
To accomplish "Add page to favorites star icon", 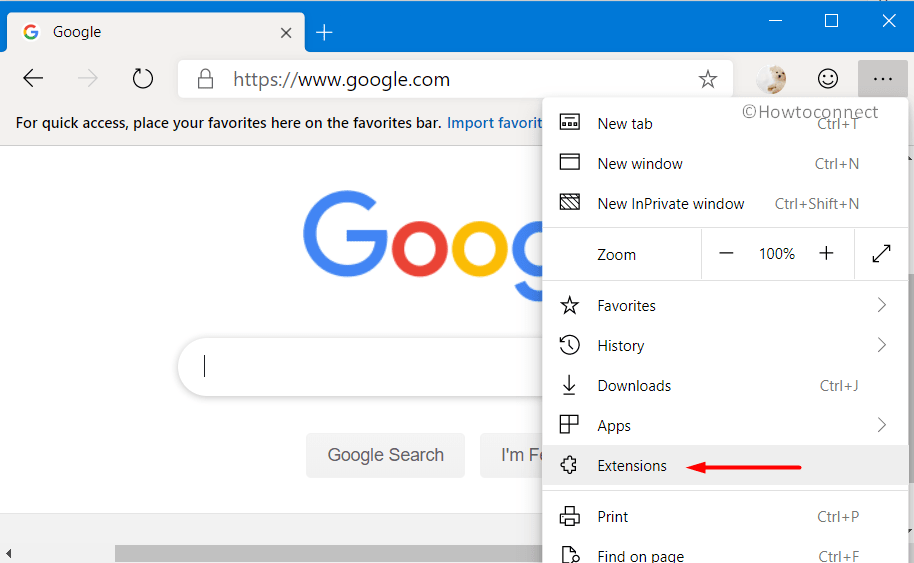I will [708, 79].
